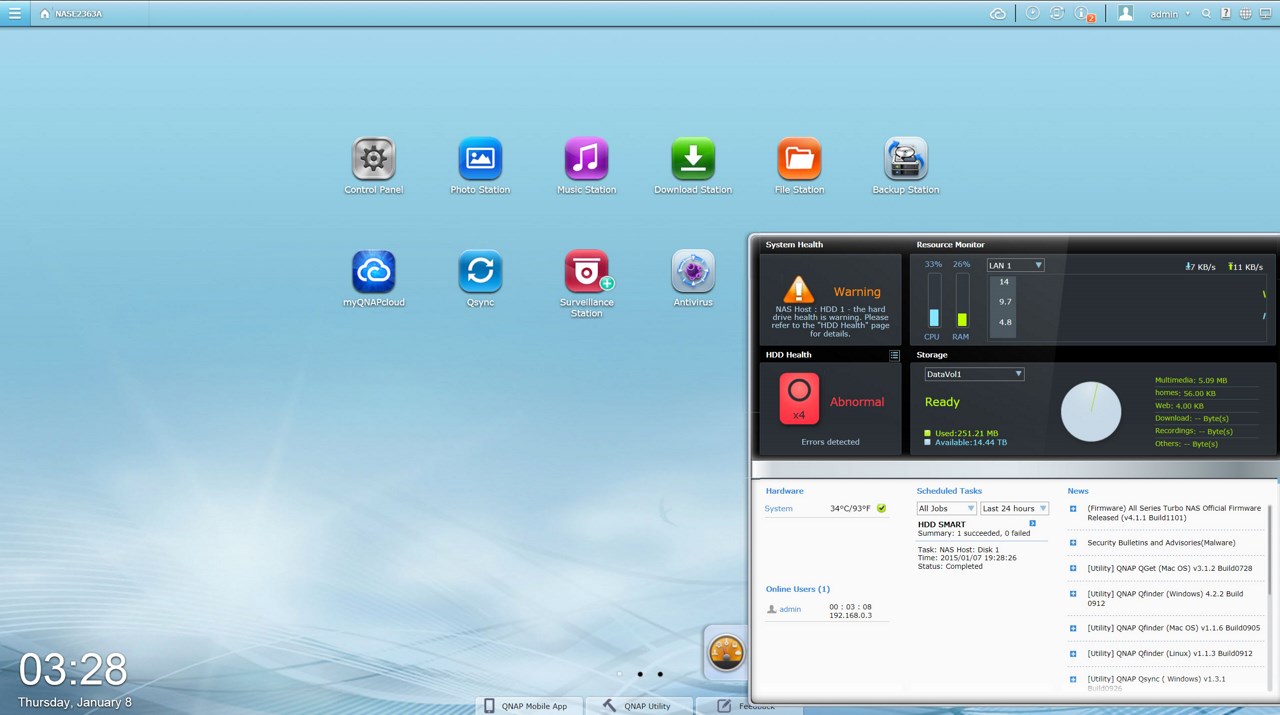Open the help question mark icon
Screen dimensions: 1280x715
coord(1226,14)
